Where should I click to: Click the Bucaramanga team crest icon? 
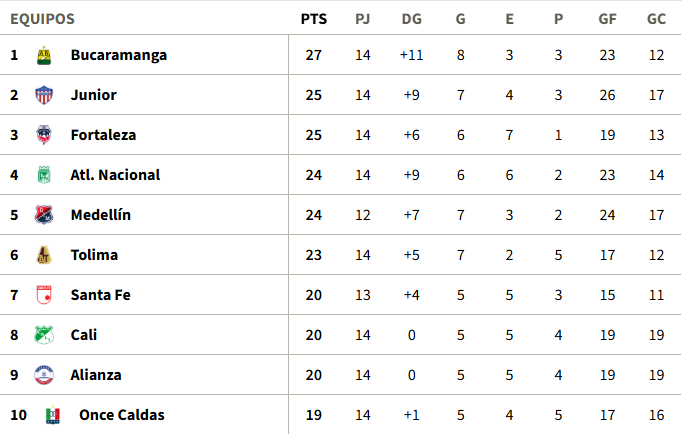tap(44, 55)
